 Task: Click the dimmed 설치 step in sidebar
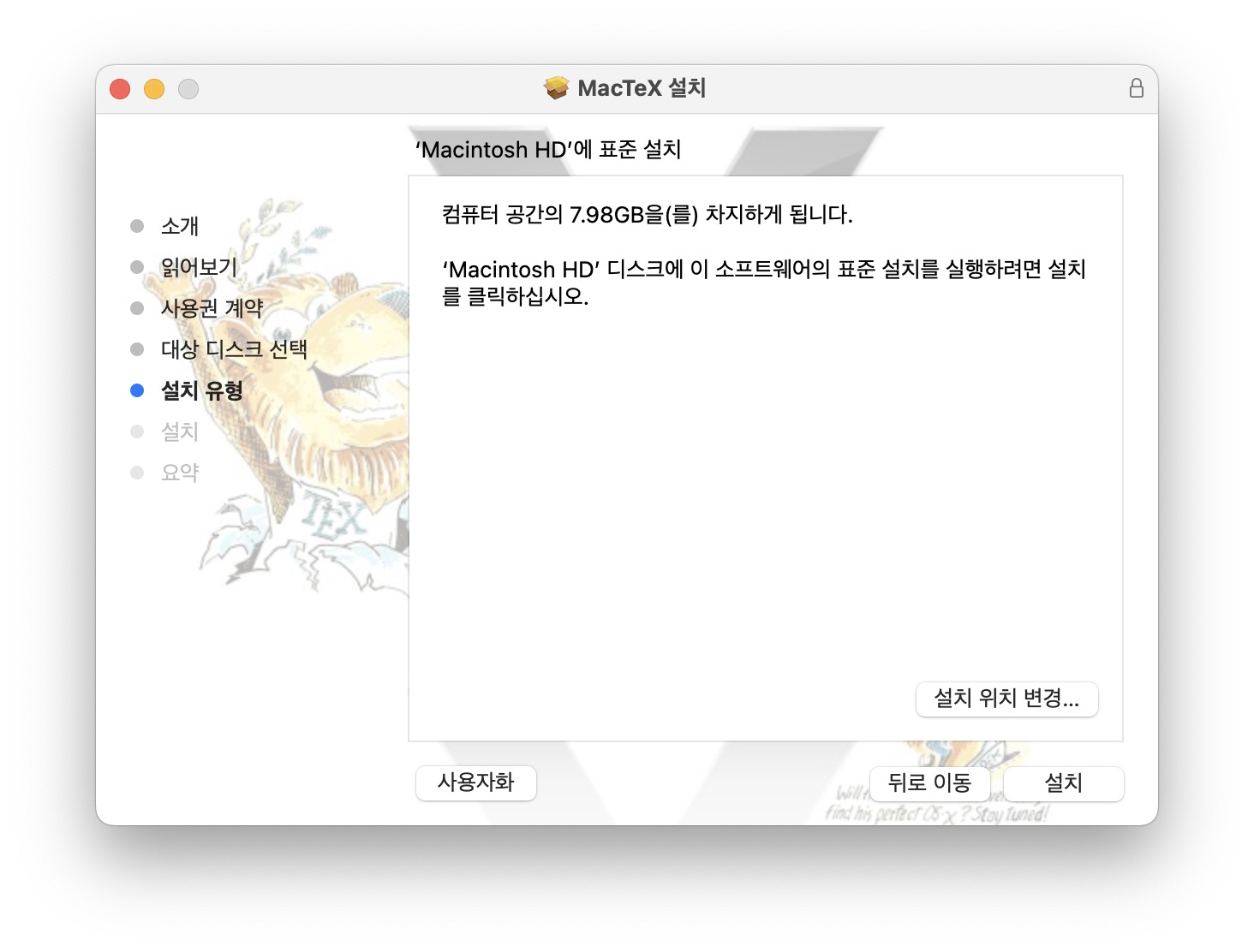coord(180,431)
